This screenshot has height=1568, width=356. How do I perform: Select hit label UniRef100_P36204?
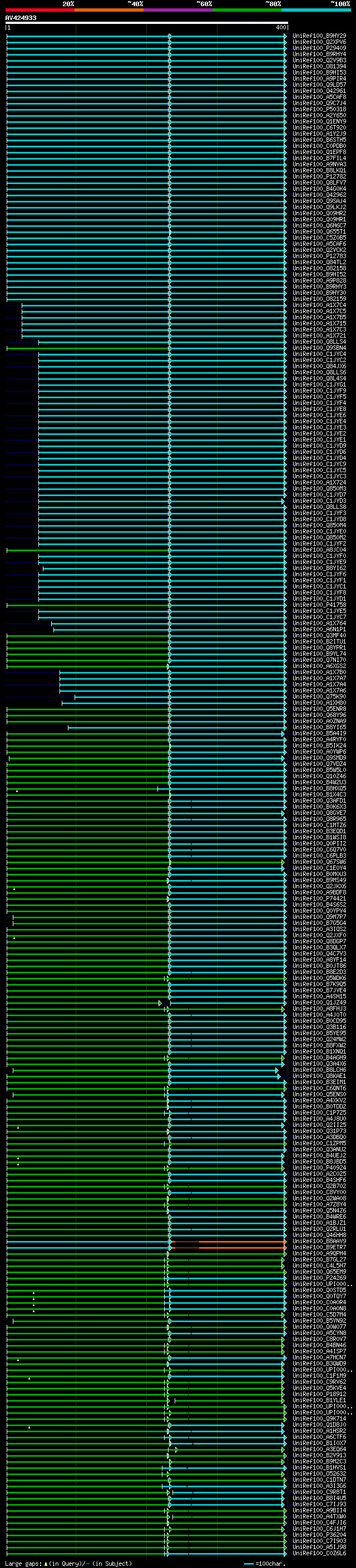pos(319,1535)
